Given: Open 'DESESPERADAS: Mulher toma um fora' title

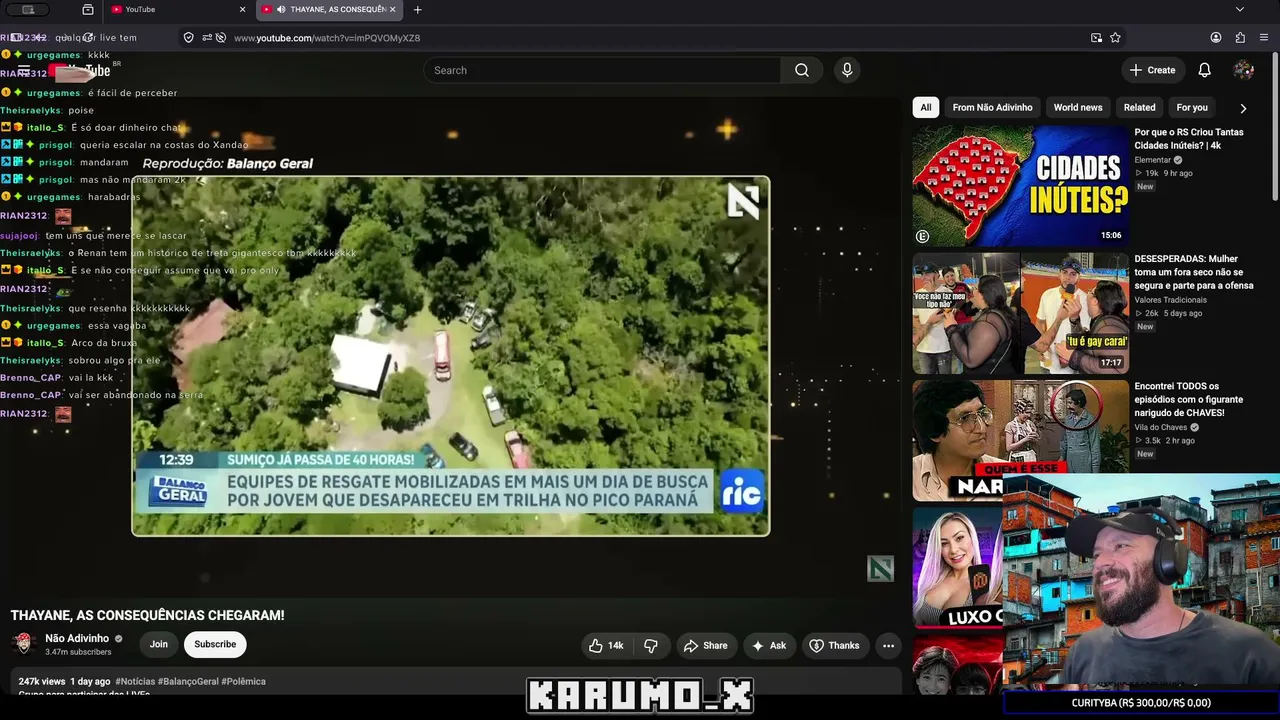Looking at the screenshot, I should click(x=1193, y=272).
